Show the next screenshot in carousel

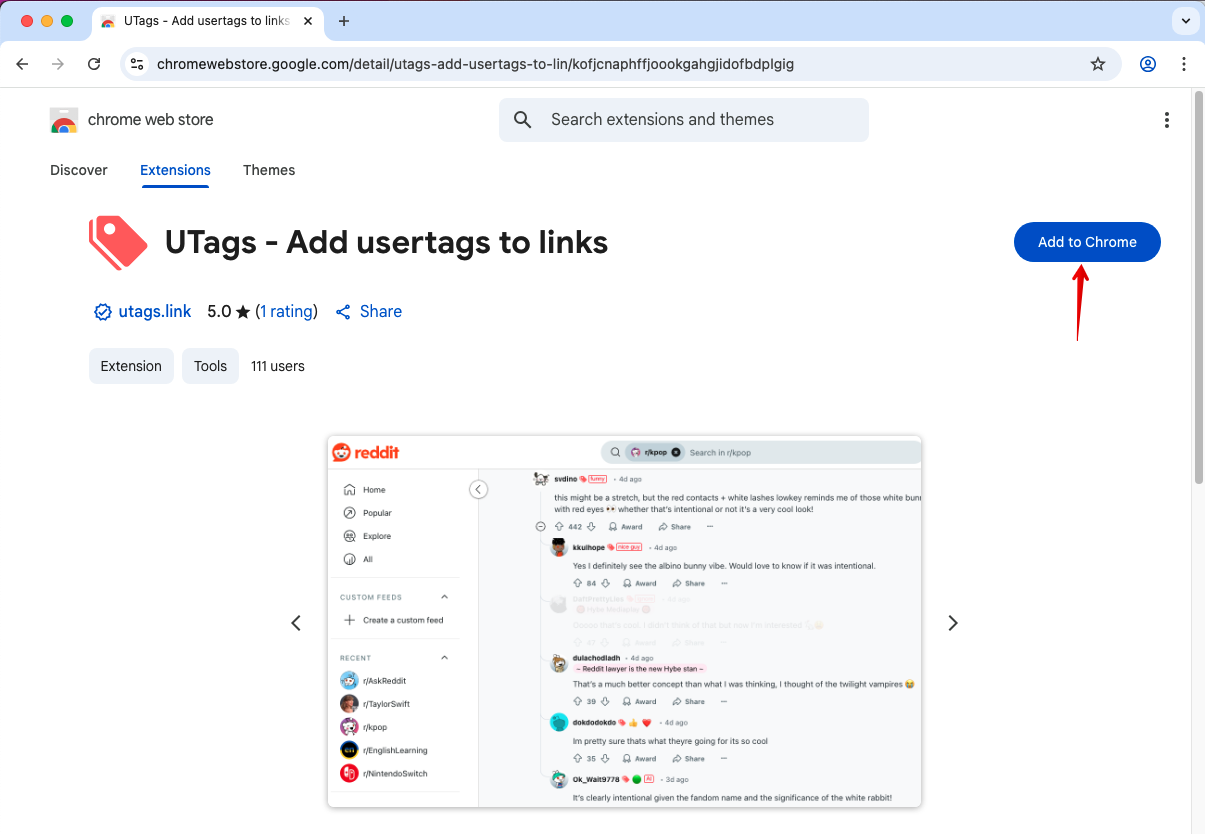[x=952, y=623]
